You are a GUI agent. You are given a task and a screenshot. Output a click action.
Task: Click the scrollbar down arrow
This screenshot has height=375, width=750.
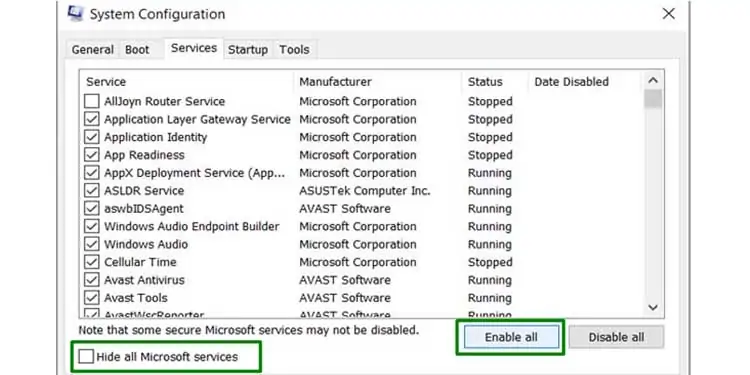(x=653, y=308)
